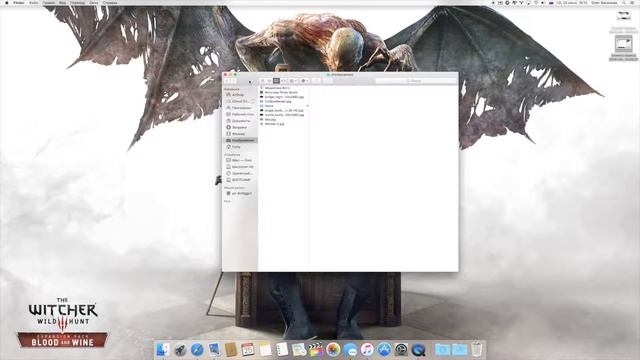Select the iMac device in sidebar

(x=239, y=160)
